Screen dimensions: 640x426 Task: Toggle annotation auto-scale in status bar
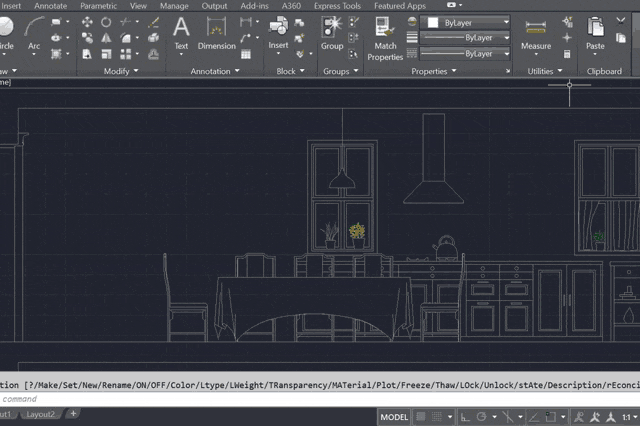595,417
